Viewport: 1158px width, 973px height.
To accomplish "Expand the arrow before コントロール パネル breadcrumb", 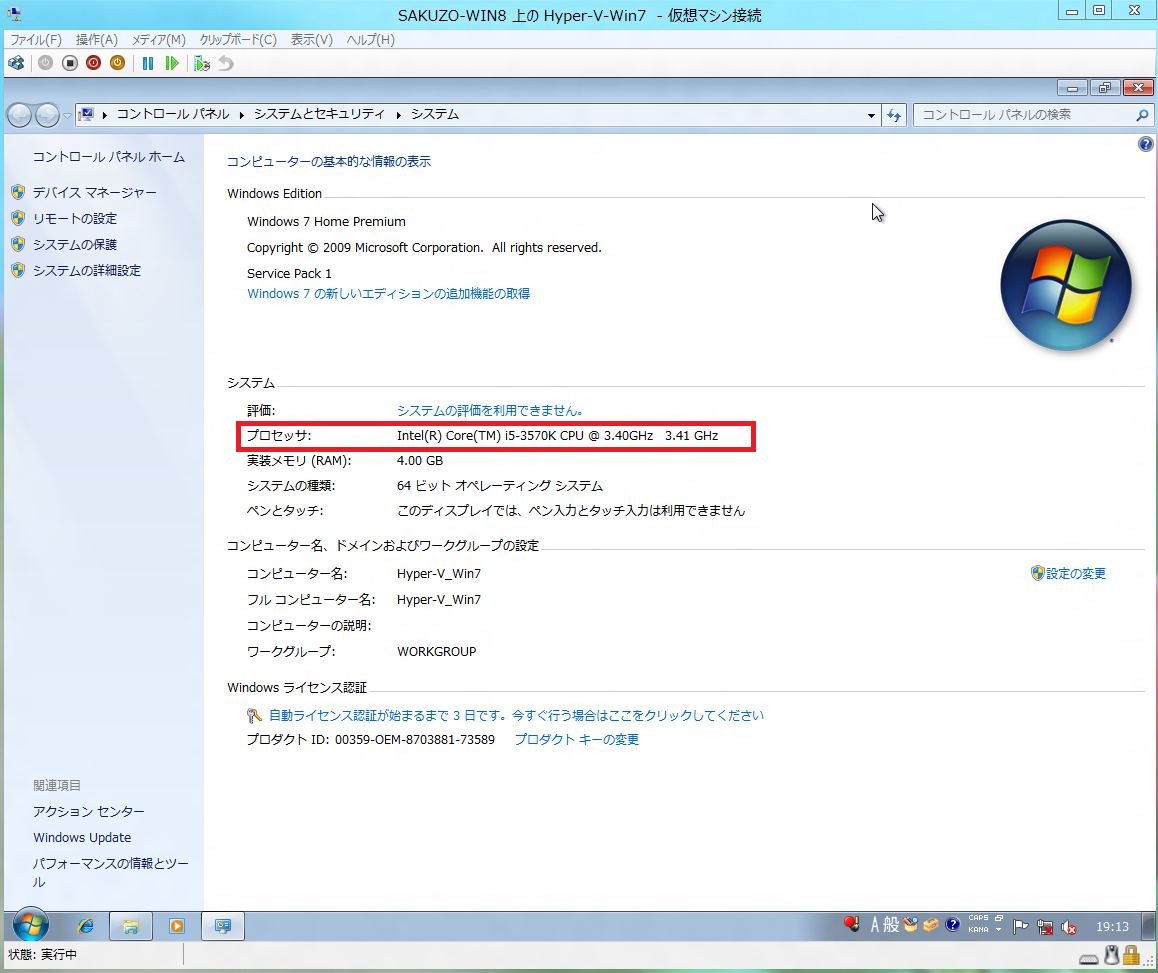I will tap(105, 115).
